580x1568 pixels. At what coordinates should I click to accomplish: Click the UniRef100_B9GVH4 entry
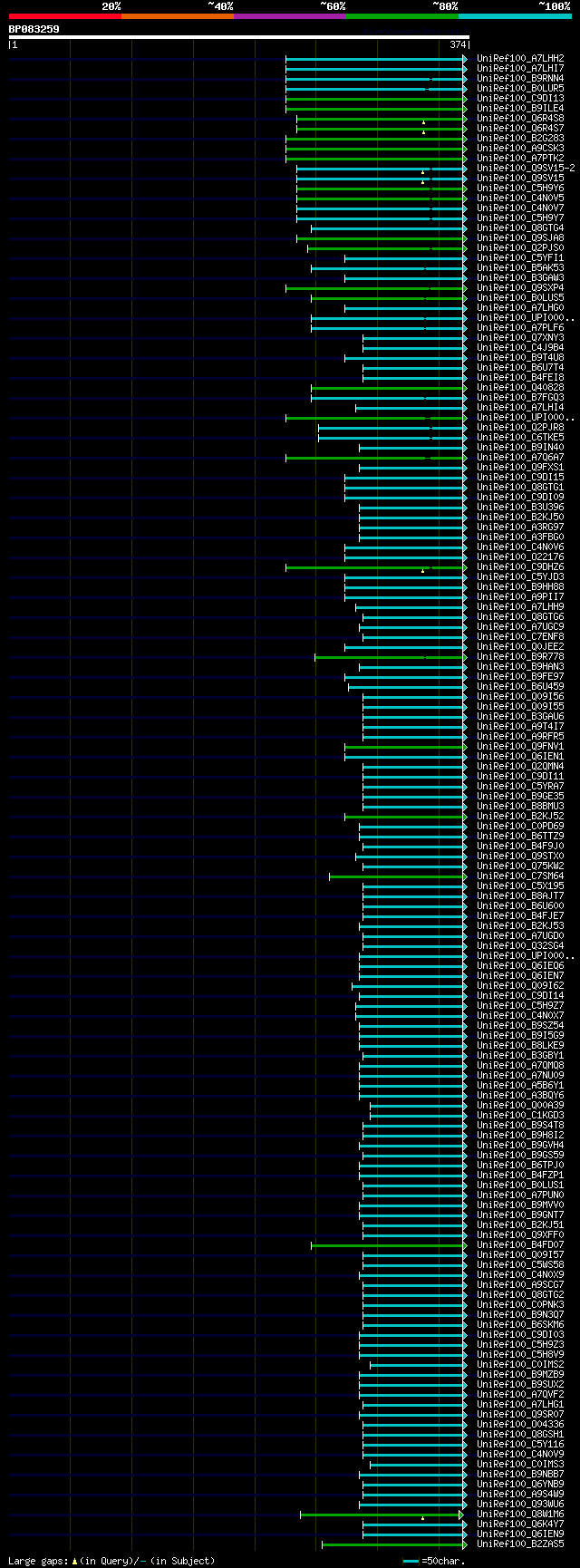tap(520, 1145)
